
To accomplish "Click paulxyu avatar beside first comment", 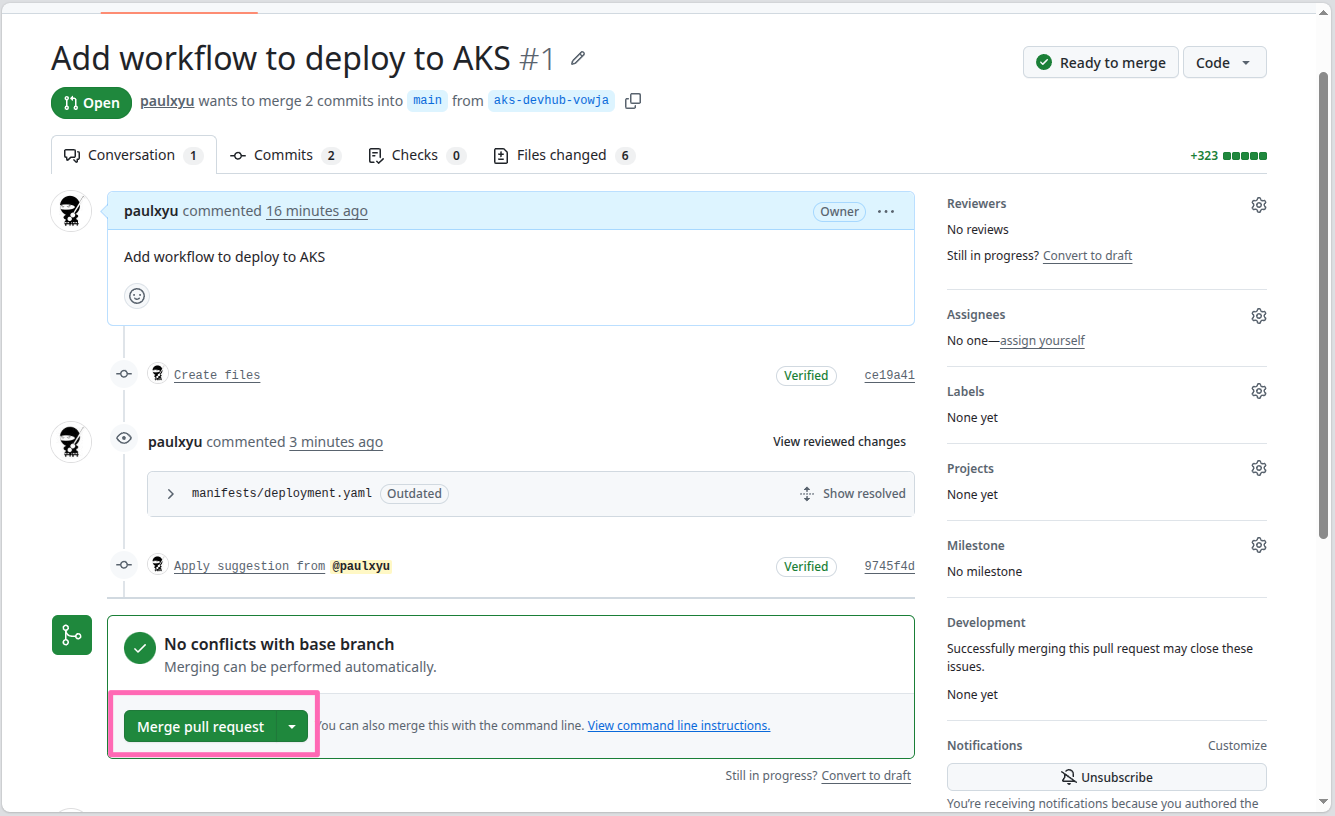I will click(x=71, y=212).
